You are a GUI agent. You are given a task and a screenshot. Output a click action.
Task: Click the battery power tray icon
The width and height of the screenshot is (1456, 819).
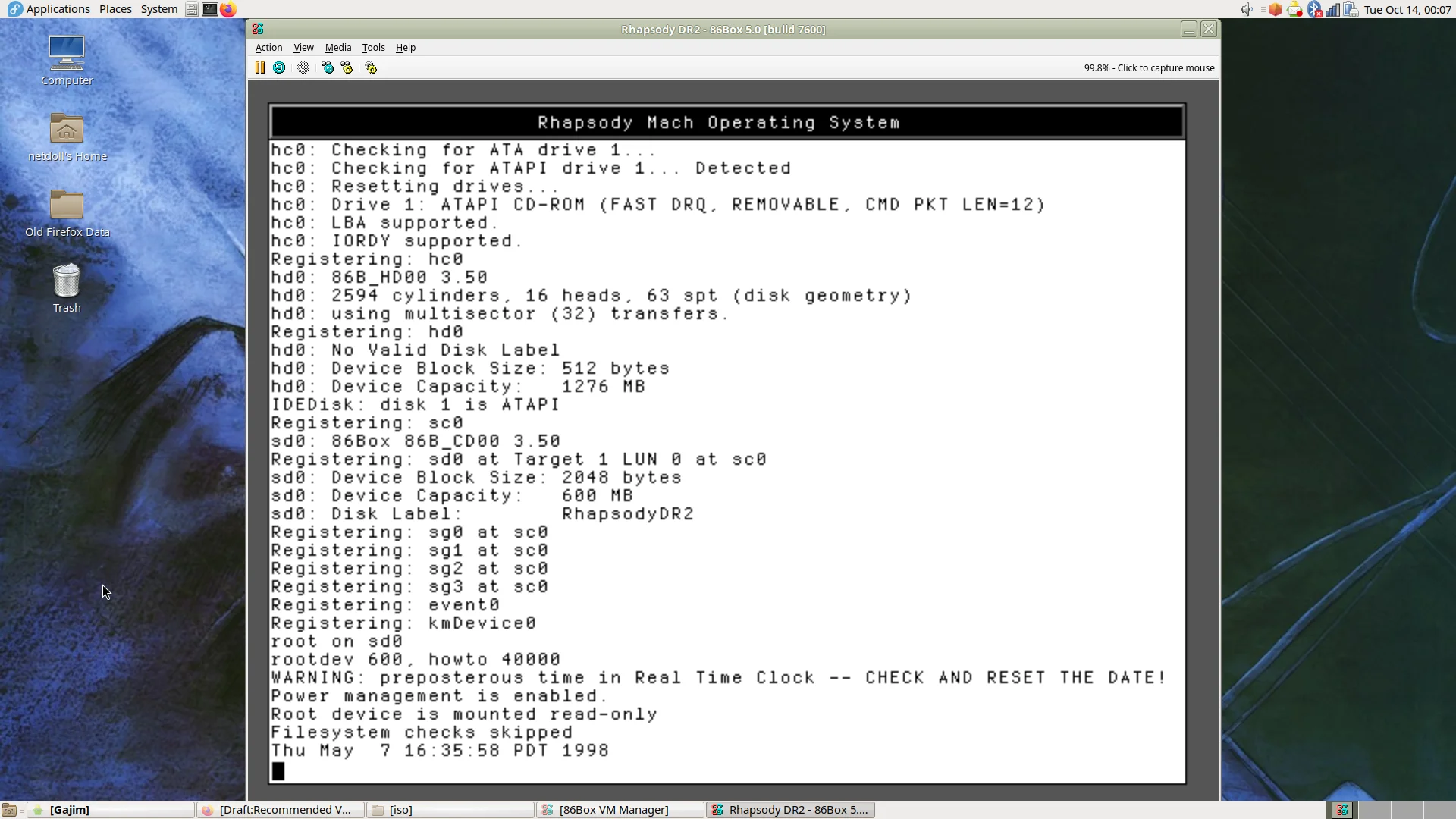(x=1351, y=9)
